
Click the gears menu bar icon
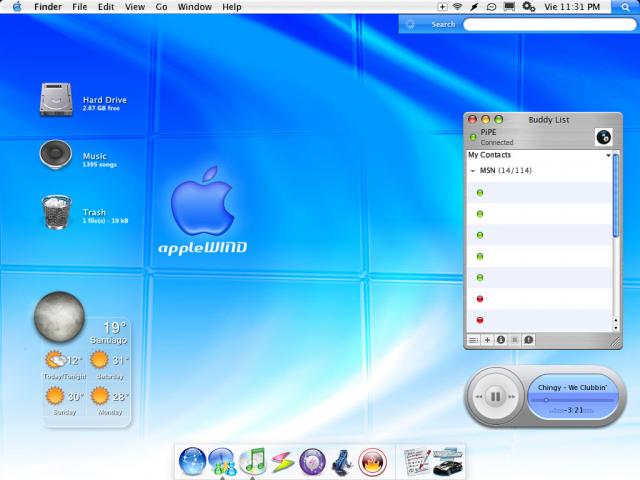[529, 7]
